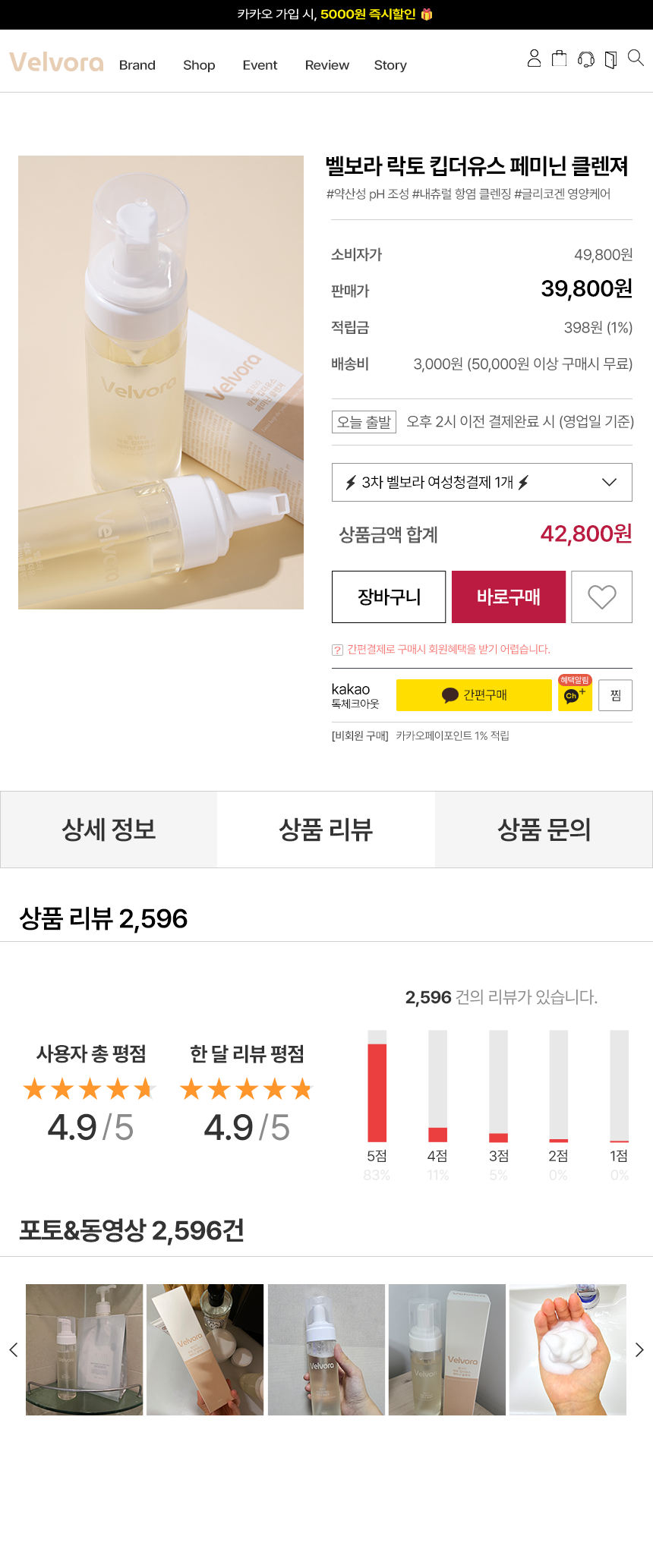Click the 장바구니 add to cart button
This screenshot has width=653, height=1568.
click(389, 597)
